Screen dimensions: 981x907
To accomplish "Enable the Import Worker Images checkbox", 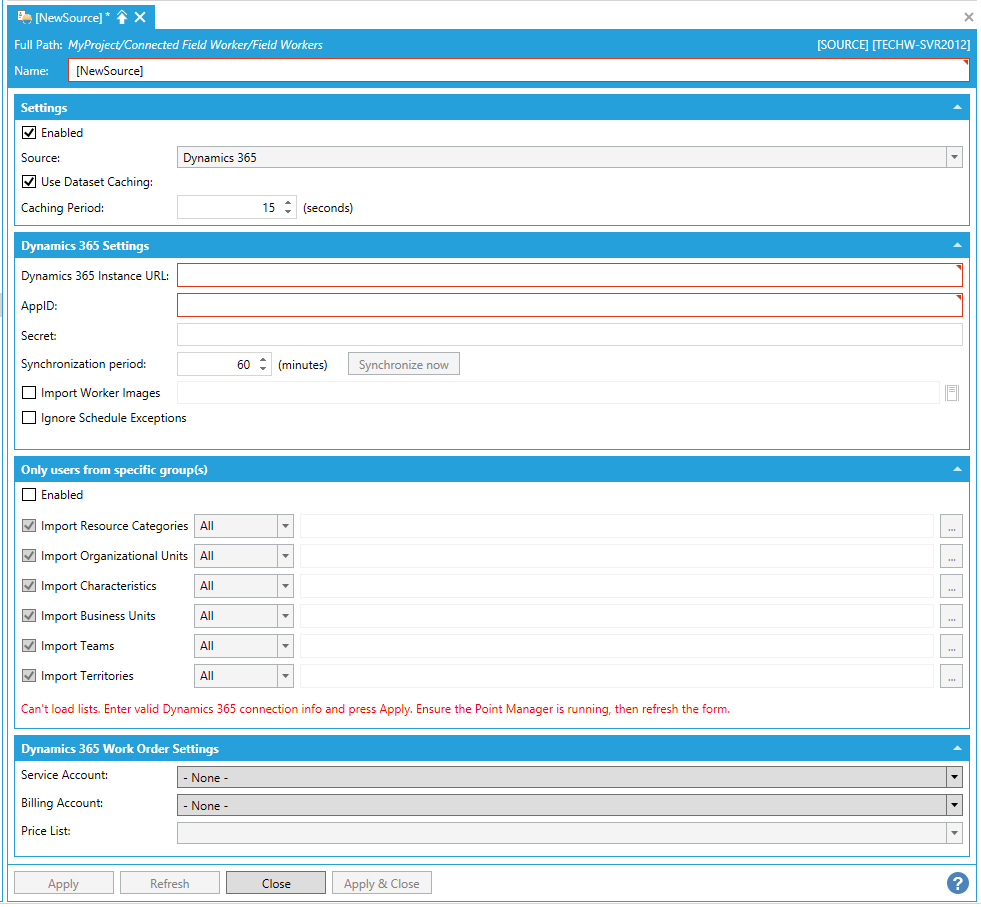I will pyautogui.click(x=29, y=393).
